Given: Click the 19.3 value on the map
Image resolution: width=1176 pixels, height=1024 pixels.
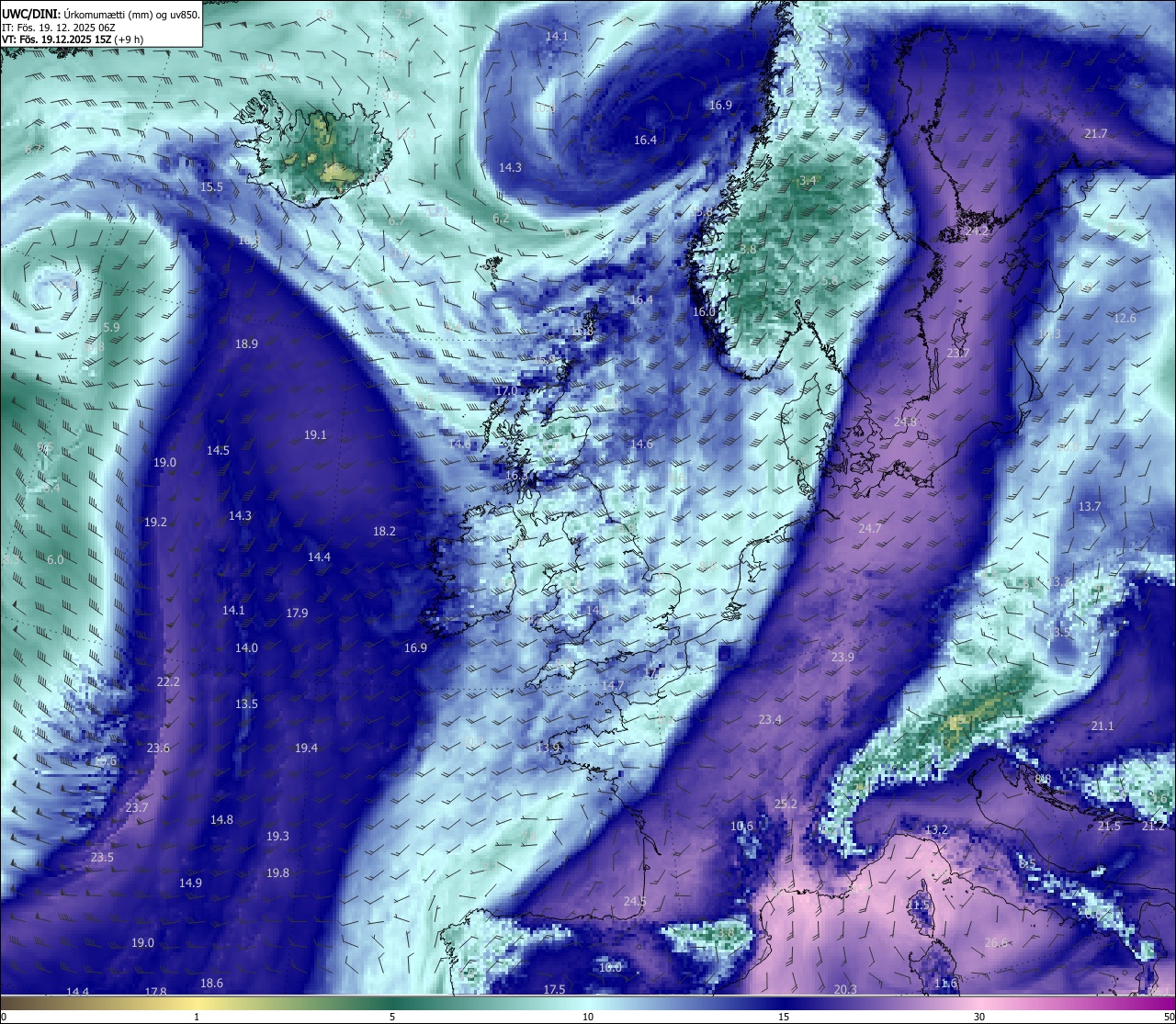Looking at the screenshot, I should [277, 836].
